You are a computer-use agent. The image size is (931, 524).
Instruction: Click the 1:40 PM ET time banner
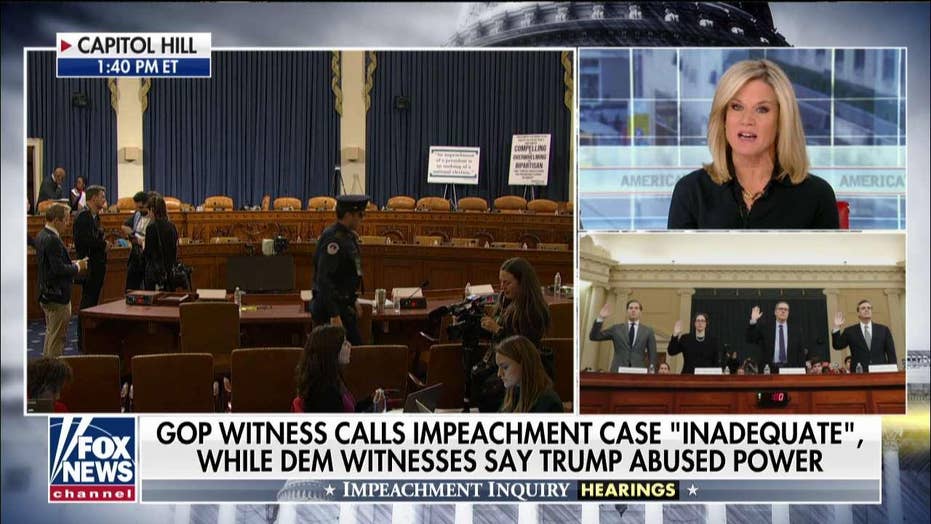[x=134, y=67]
